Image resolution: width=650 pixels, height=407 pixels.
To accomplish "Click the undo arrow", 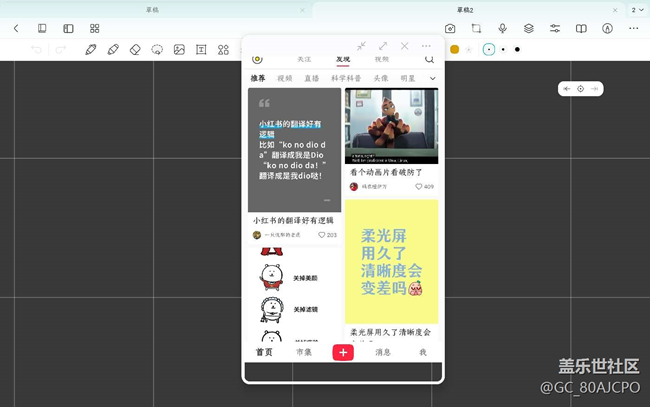I will coord(36,50).
